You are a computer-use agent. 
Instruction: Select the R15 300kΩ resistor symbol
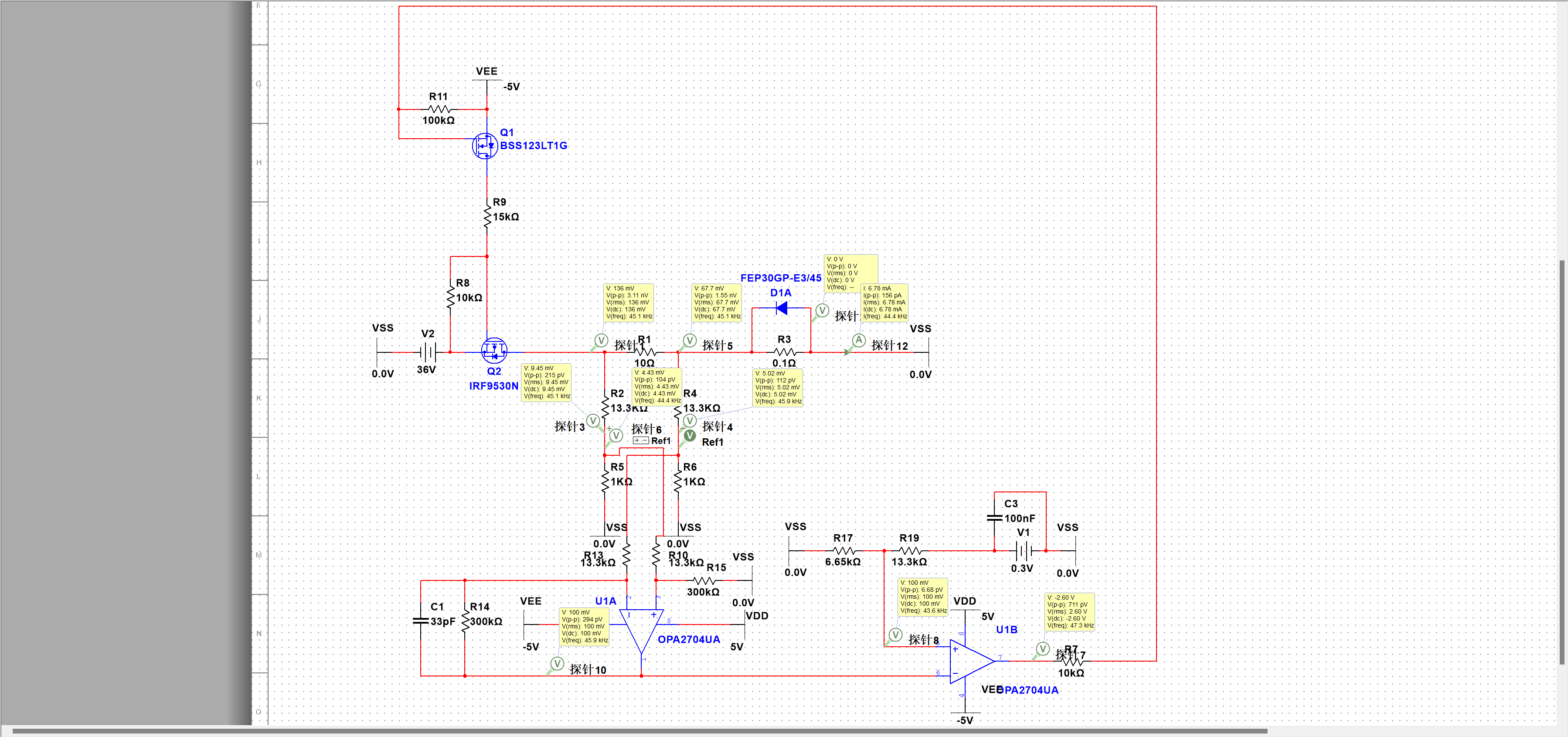pyautogui.click(x=704, y=580)
